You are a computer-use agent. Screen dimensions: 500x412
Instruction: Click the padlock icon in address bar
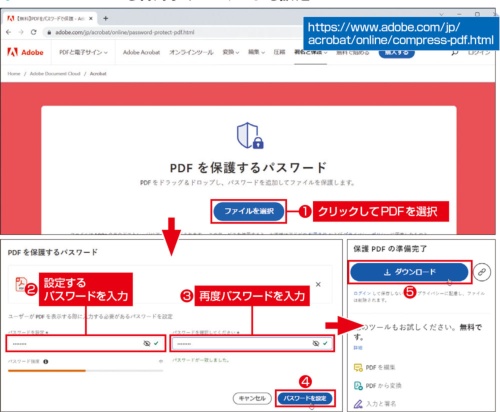[49, 32]
